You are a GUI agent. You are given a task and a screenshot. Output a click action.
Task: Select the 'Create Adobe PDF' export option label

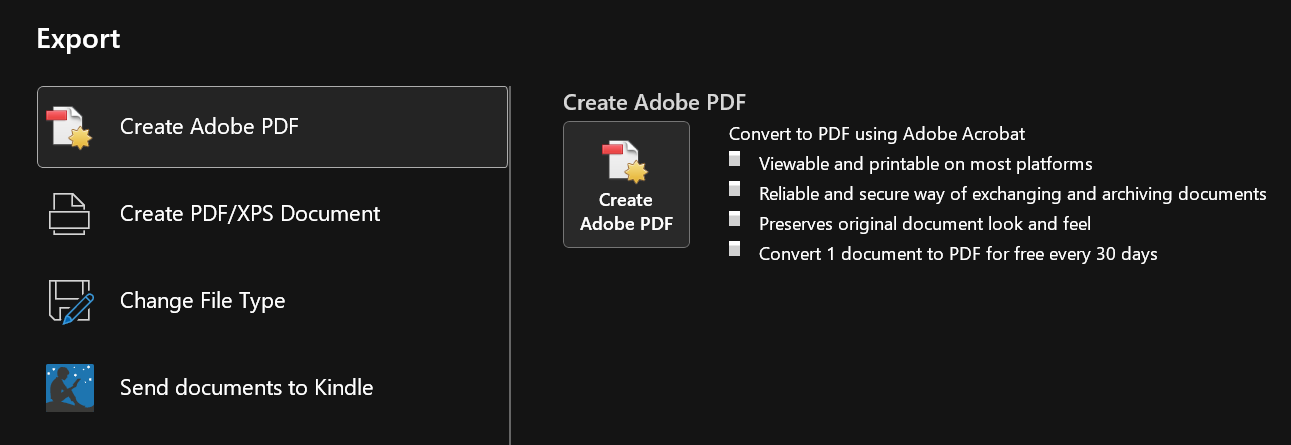click(209, 127)
